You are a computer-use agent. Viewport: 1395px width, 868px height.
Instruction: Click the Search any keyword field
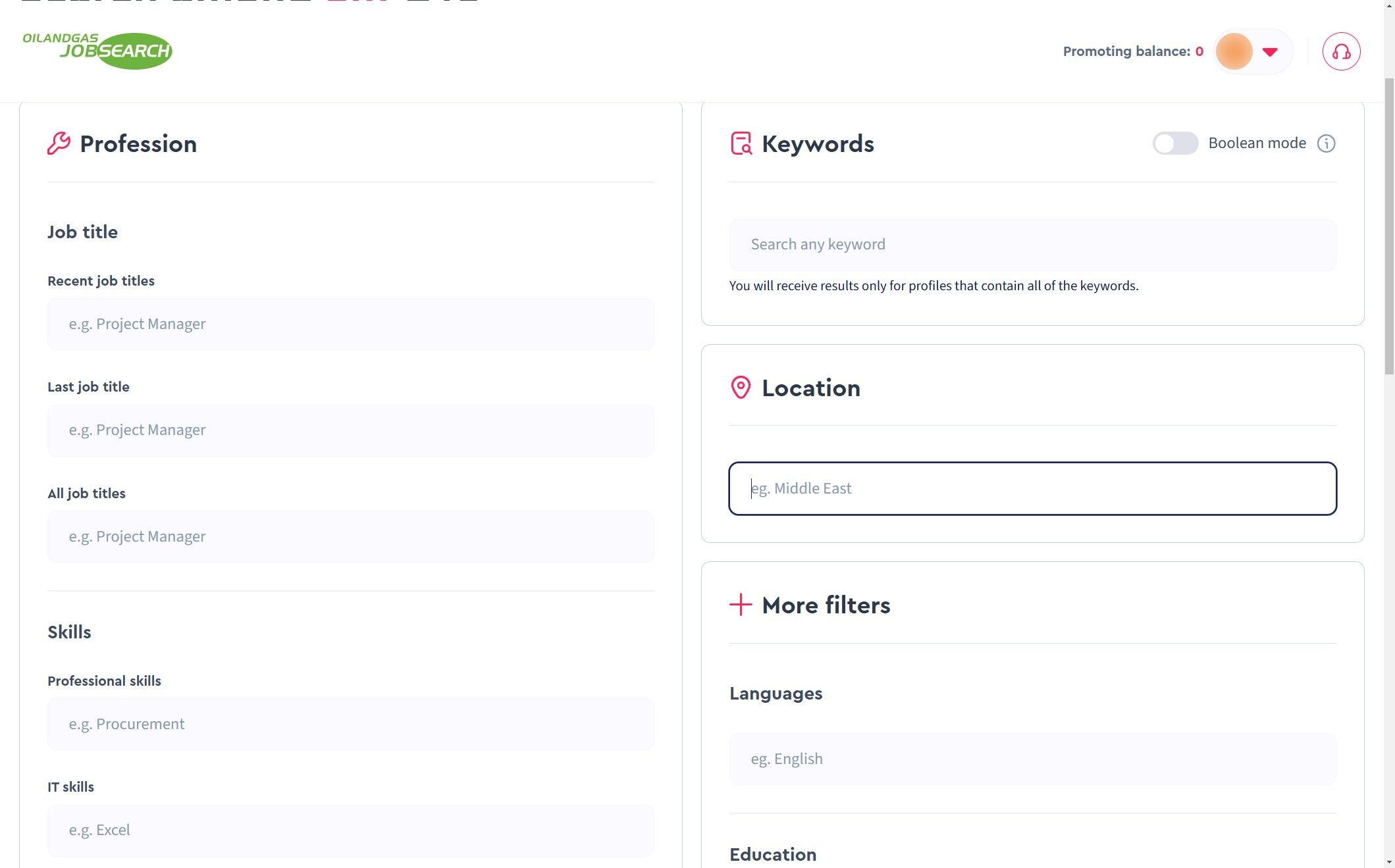1032,245
